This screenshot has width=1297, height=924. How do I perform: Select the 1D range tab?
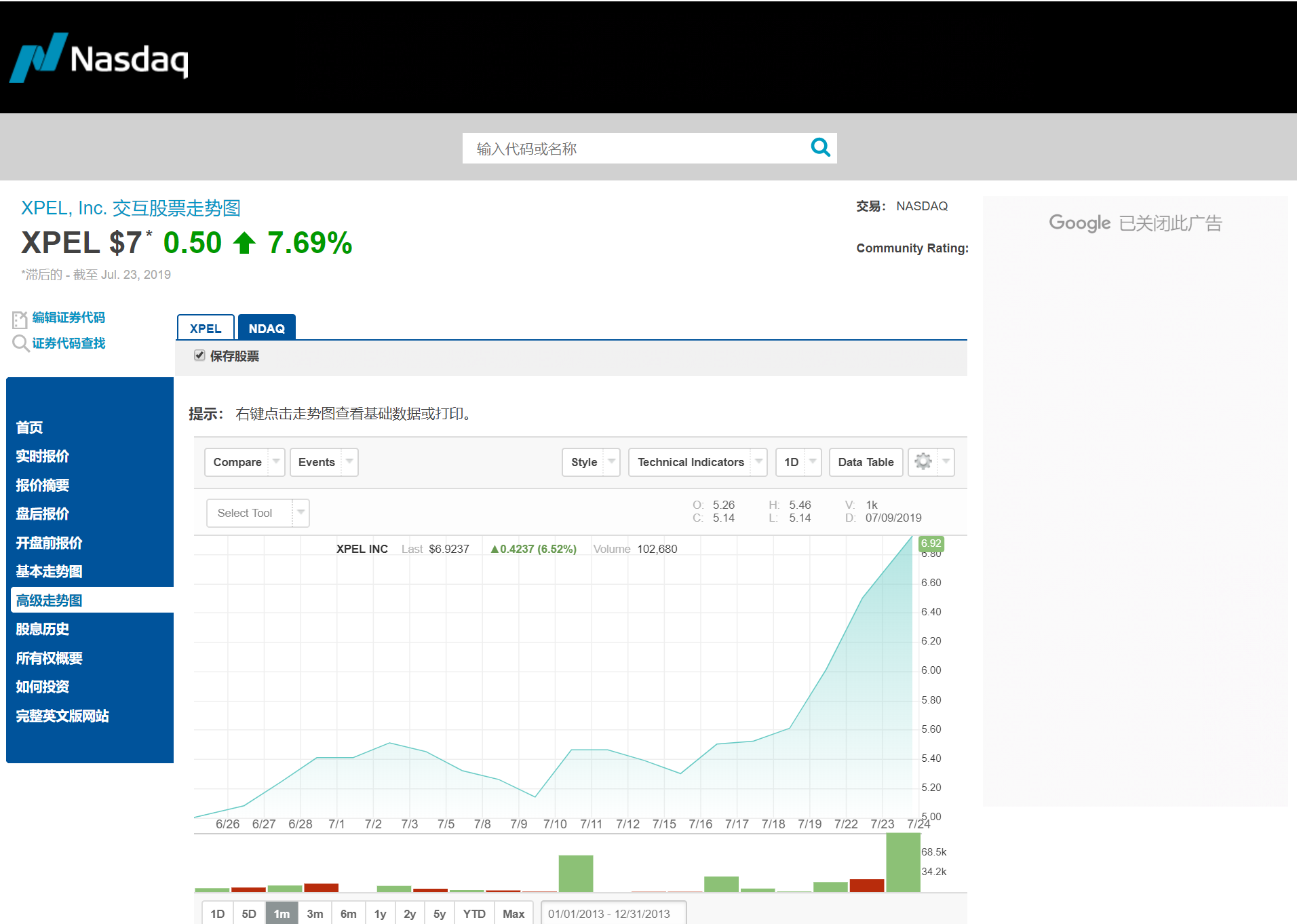point(218,914)
